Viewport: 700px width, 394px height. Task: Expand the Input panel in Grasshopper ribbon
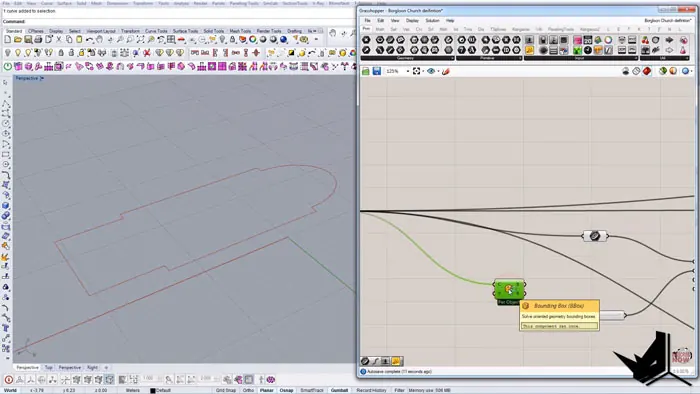click(x=580, y=58)
